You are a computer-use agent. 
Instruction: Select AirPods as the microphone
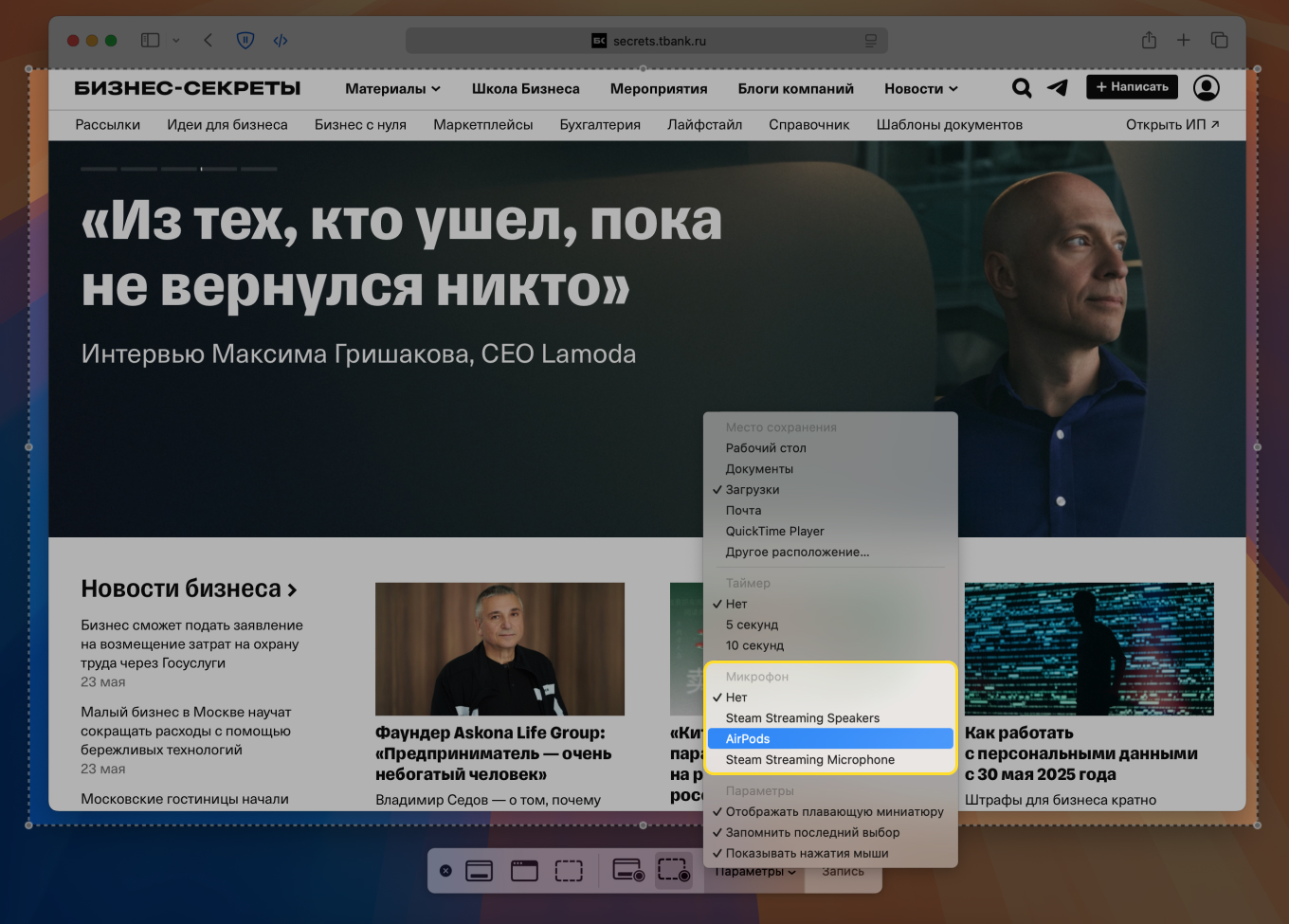(x=830, y=738)
